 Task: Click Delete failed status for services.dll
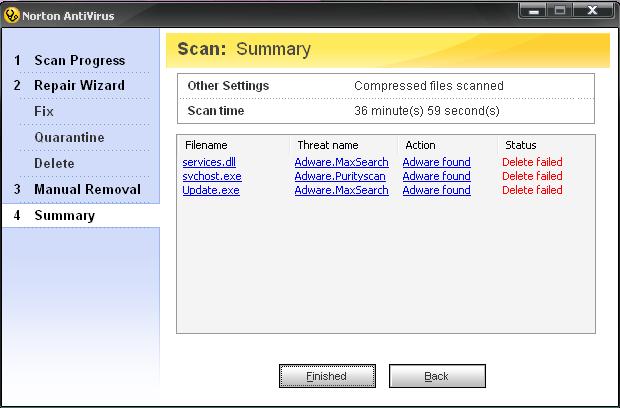point(532,162)
